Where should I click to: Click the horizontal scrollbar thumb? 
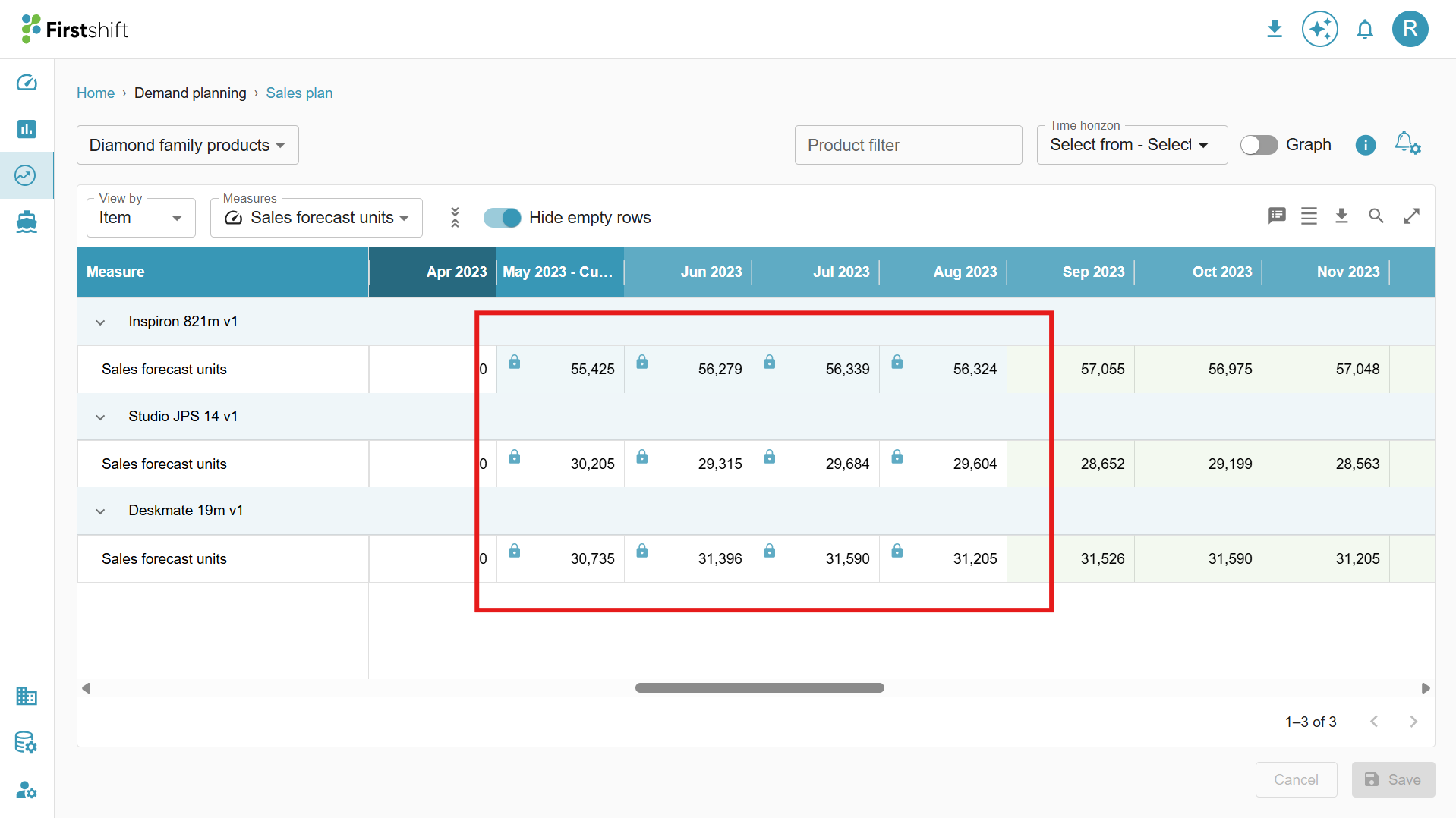pos(759,688)
